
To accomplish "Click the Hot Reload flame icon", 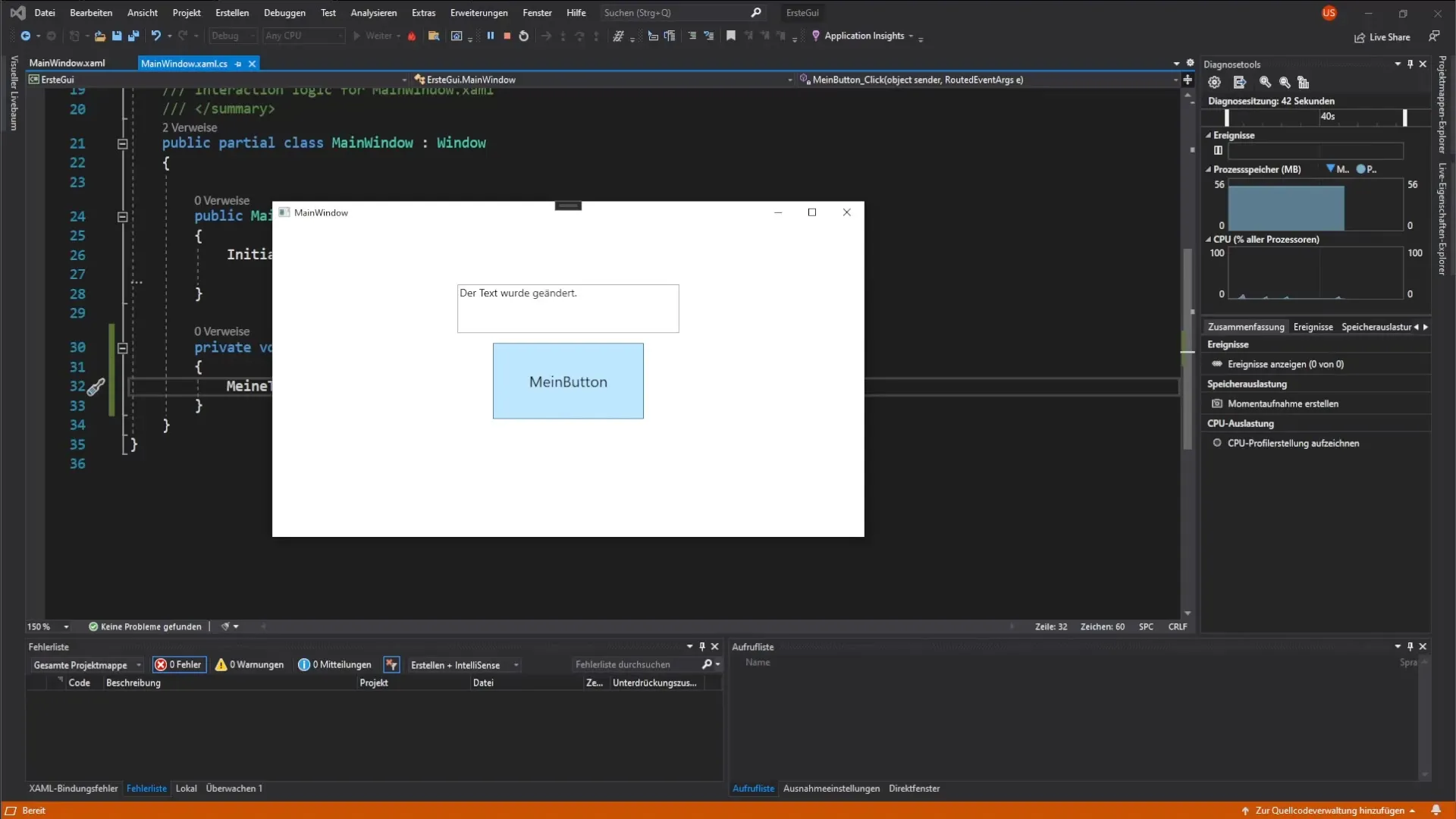I will 412,36.
